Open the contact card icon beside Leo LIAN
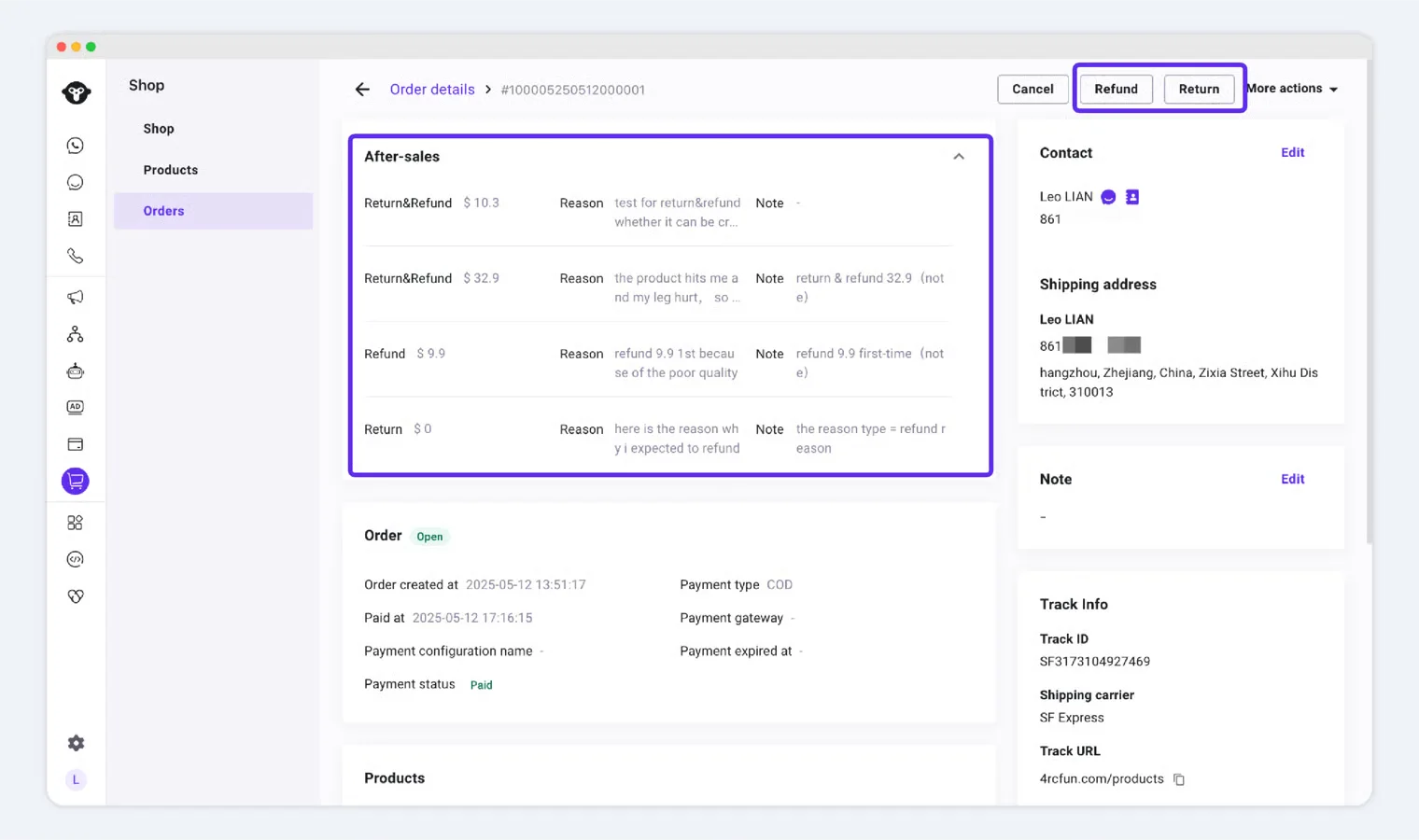 click(1132, 197)
